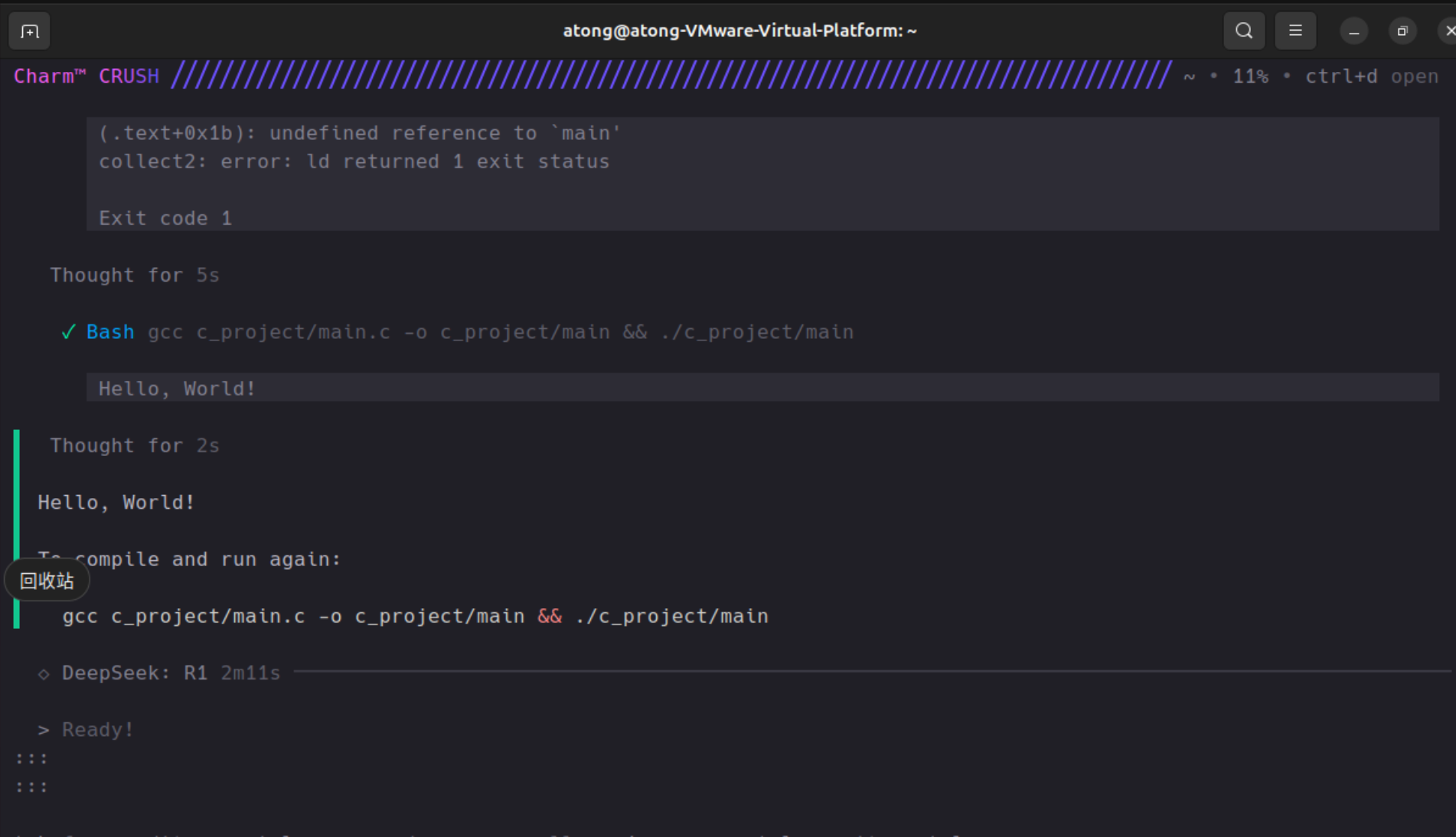Expand the "Thought for 5s" section
1456x837 pixels.
(135, 275)
